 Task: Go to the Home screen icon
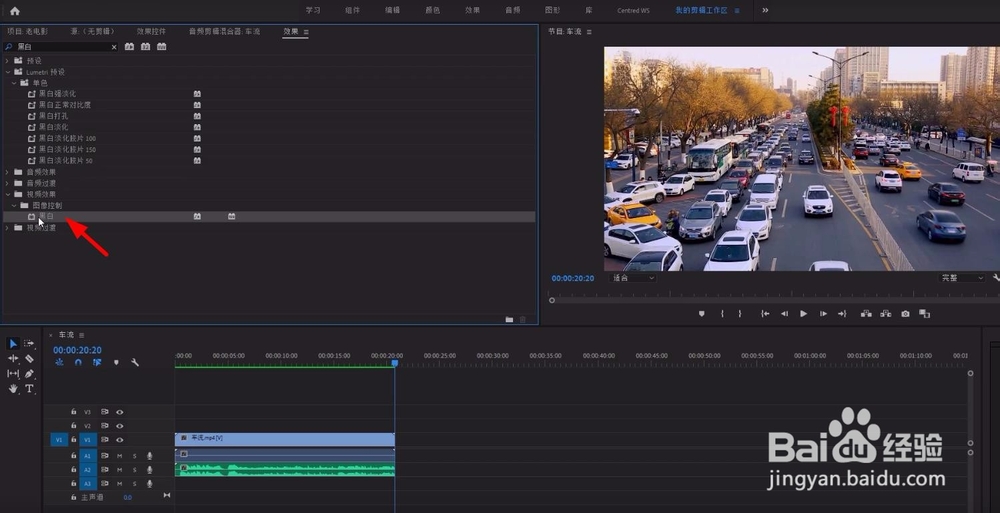click(15, 11)
